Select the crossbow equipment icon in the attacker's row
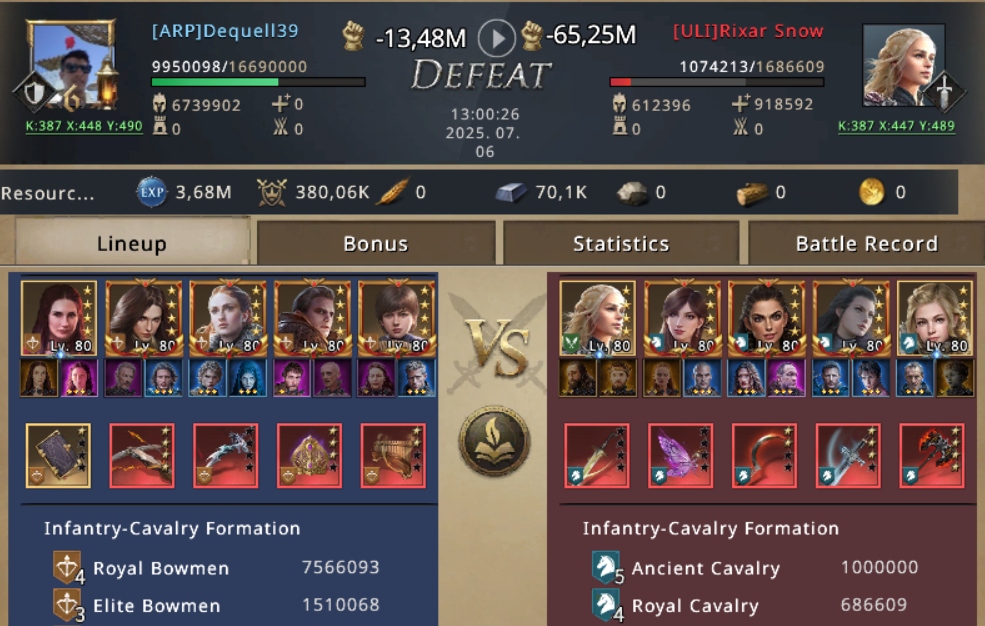985x626 pixels. (142, 455)
